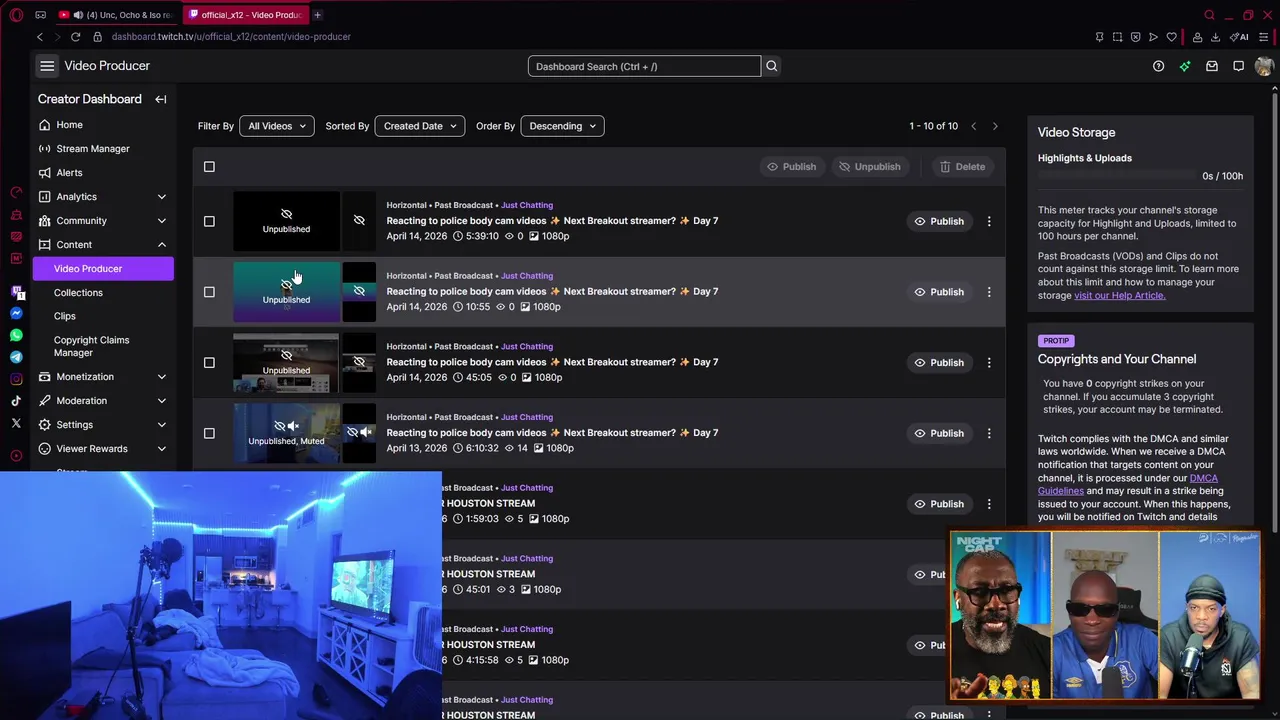Open Instagram in the Opera sidebar
This screenshot has width=1280, height=720.
(16, 379)
